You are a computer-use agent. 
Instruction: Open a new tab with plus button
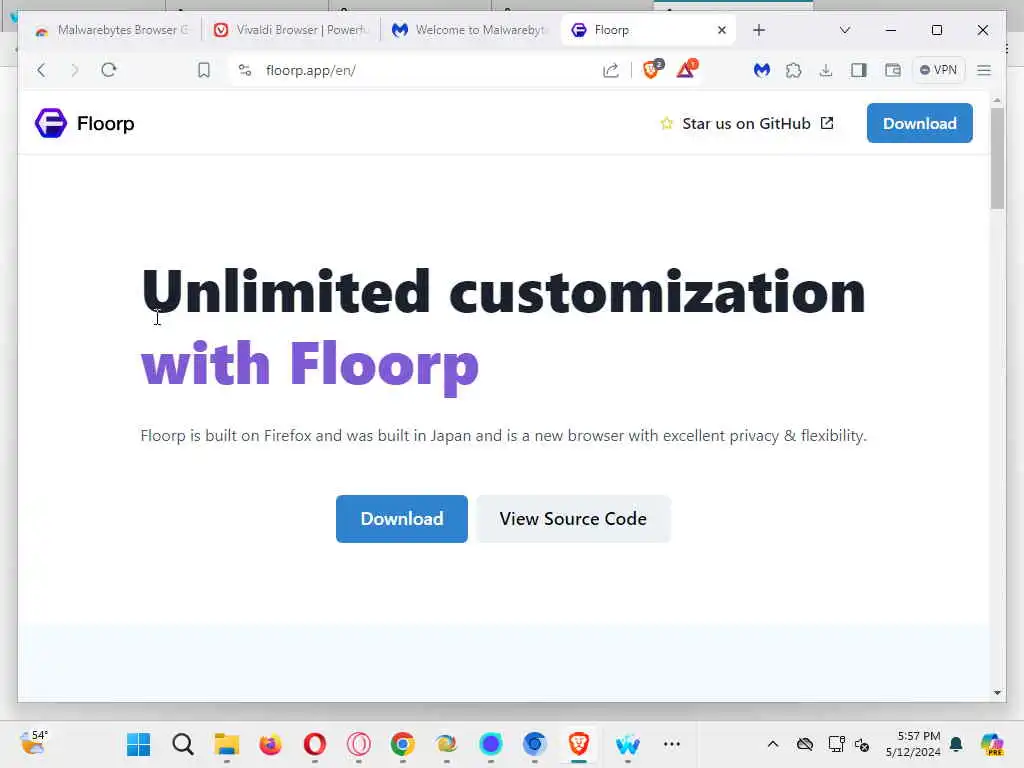759,30
